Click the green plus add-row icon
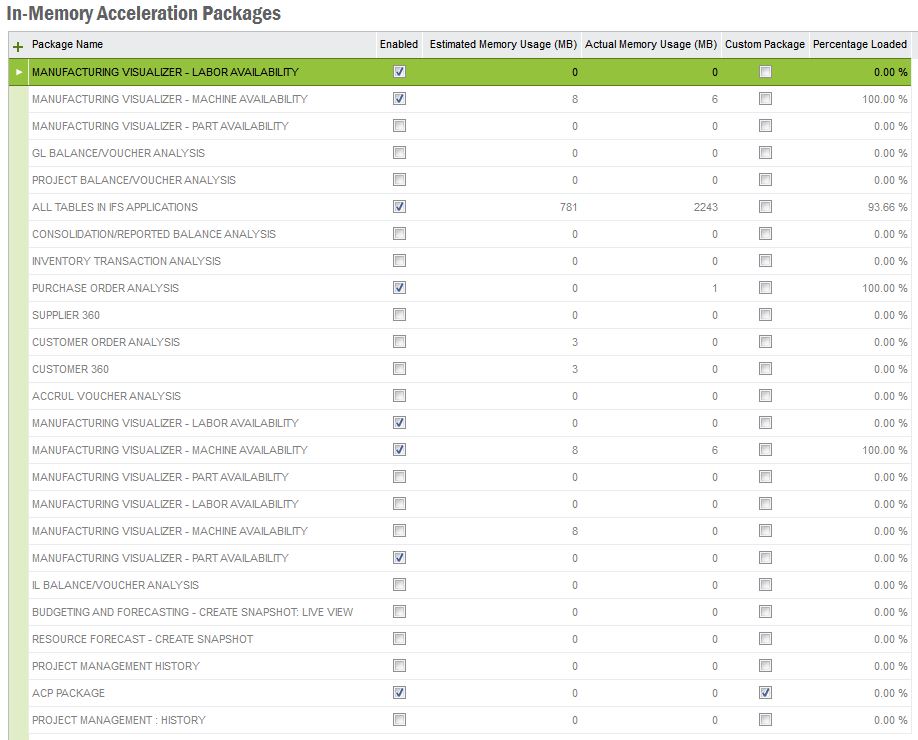Viewport: 918px width, 740px height. (18, 46)
